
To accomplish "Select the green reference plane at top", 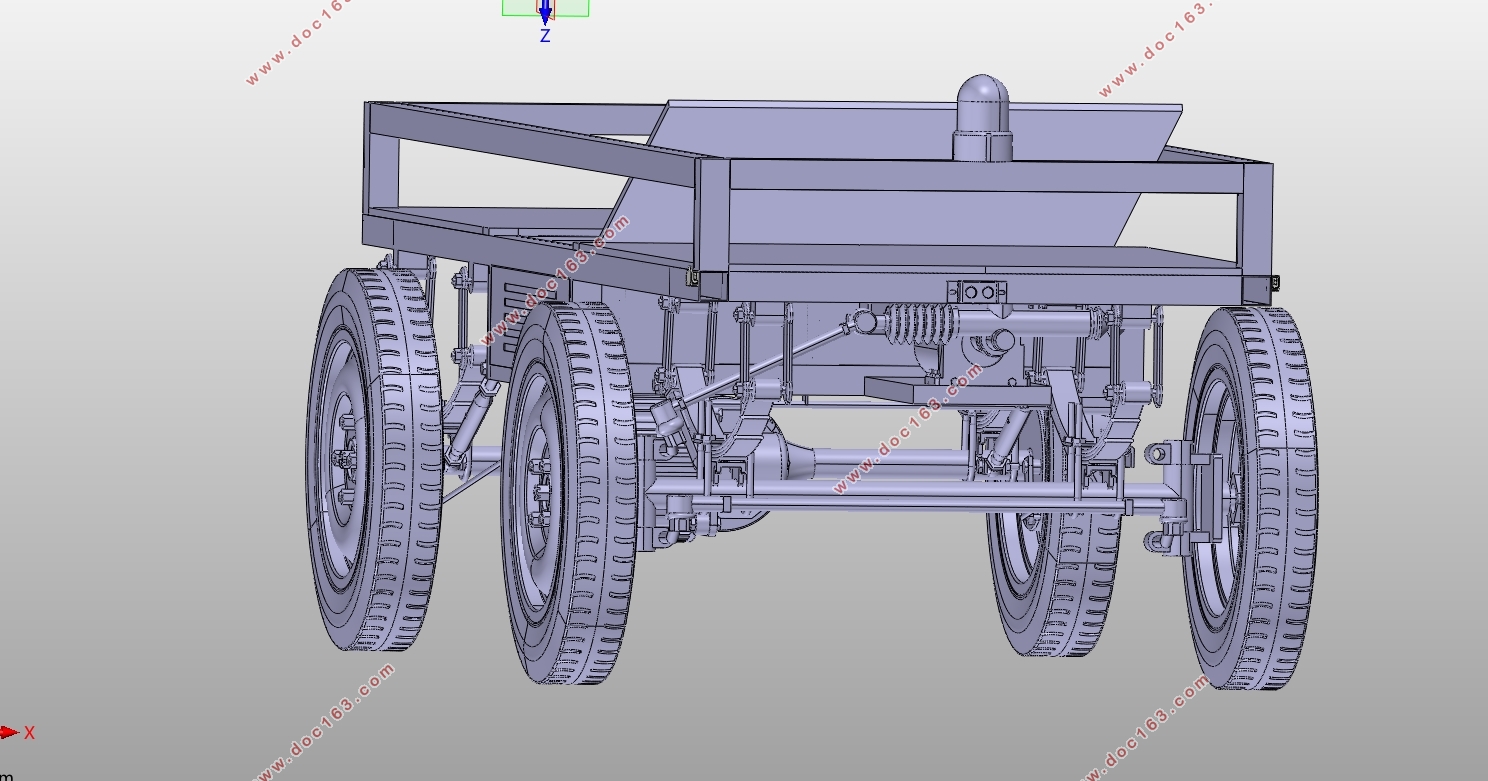I will pos(545,7).
